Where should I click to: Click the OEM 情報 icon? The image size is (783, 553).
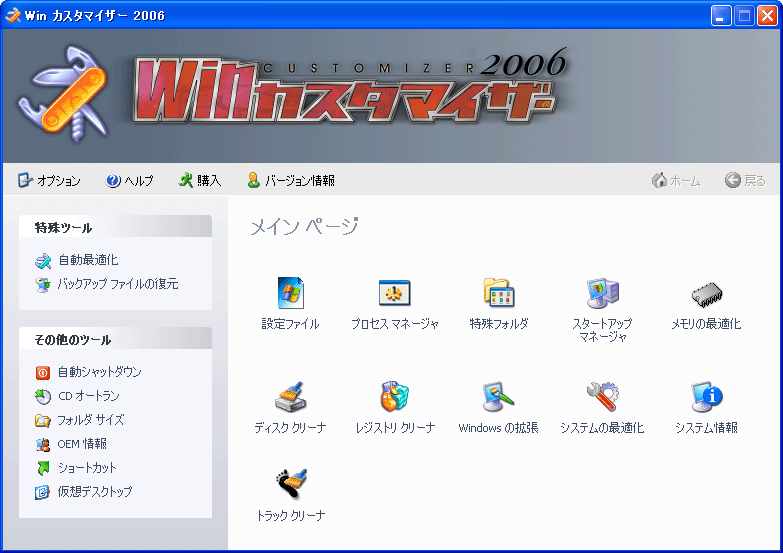43,445
